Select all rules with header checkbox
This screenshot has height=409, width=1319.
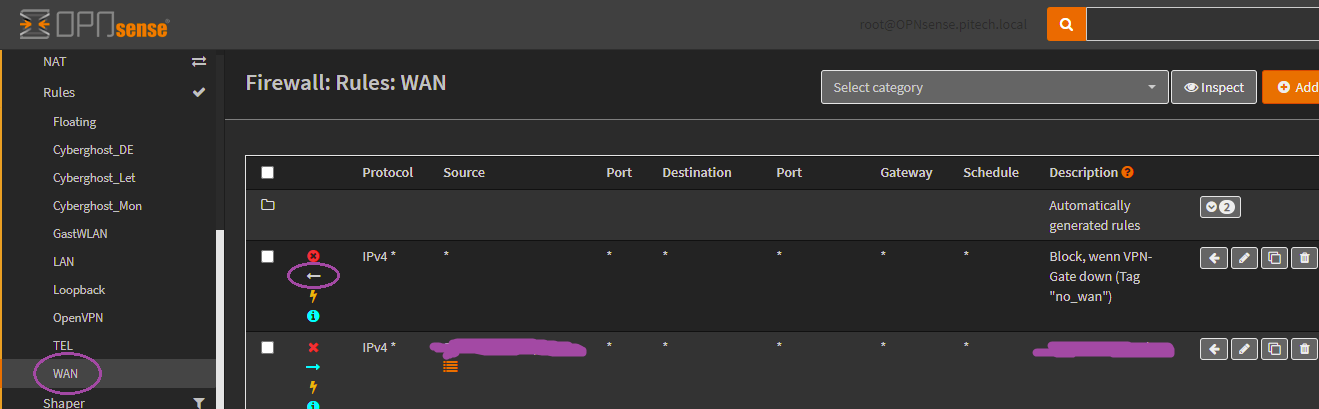coord(267,172)
